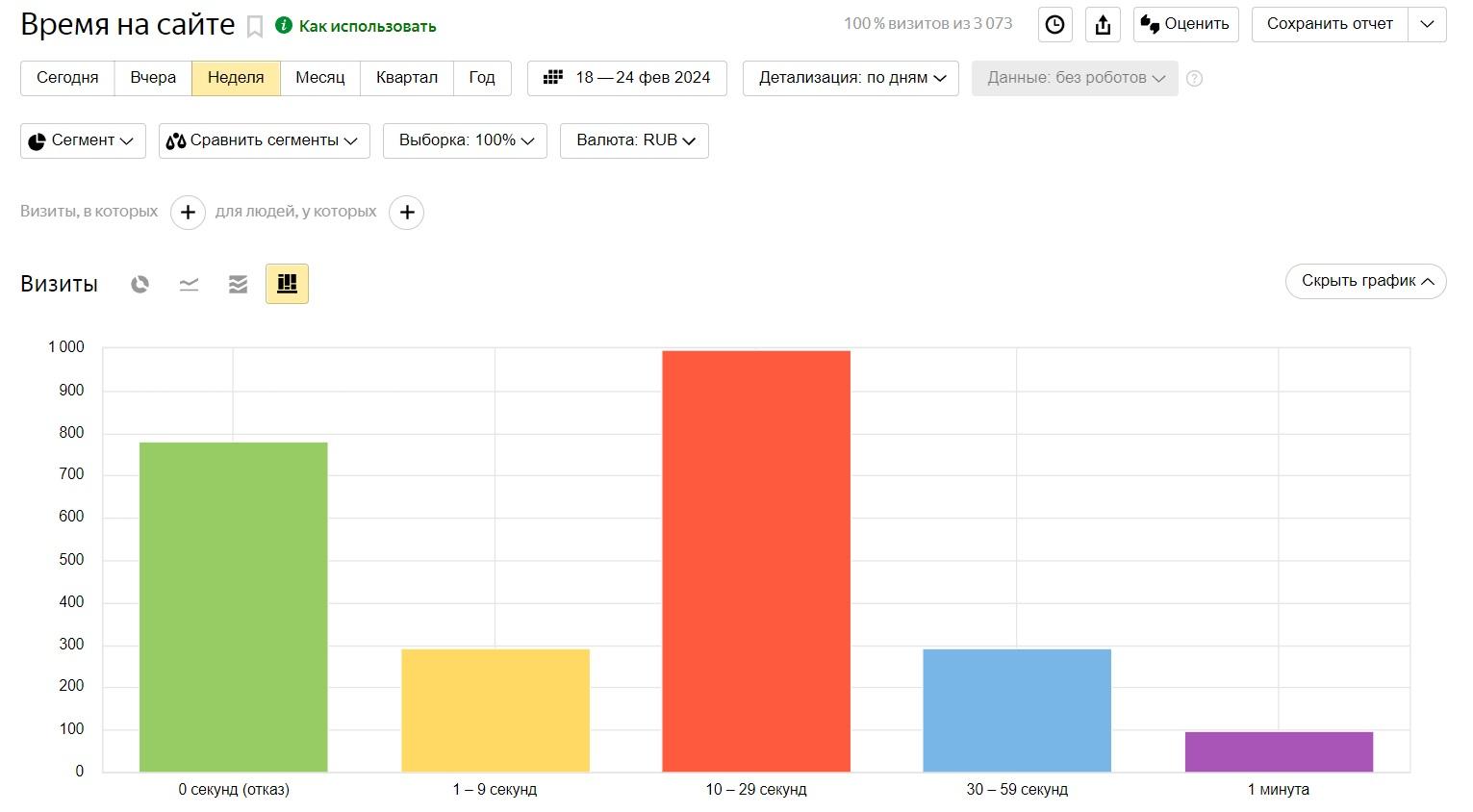The width and height of the screenshot is (1473, 812).
Task: Open the Валюта: RUB dropdown
Action: pyautogui.click(x=634, y=140)
